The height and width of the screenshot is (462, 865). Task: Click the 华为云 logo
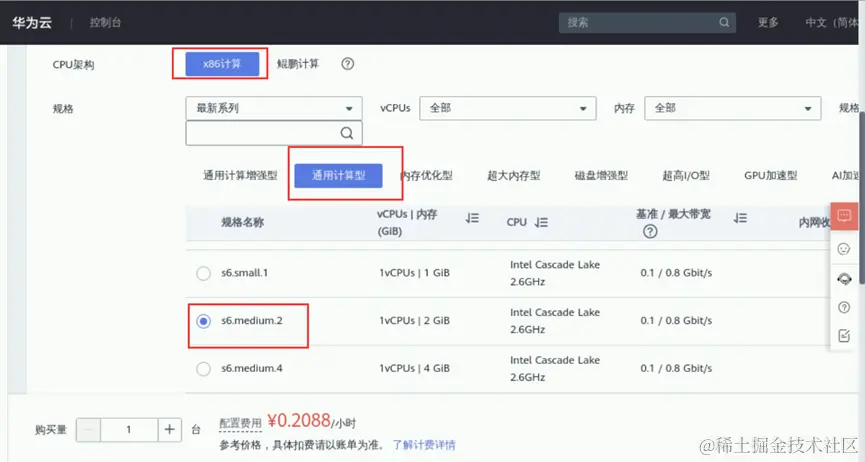[x=32, y=23]
